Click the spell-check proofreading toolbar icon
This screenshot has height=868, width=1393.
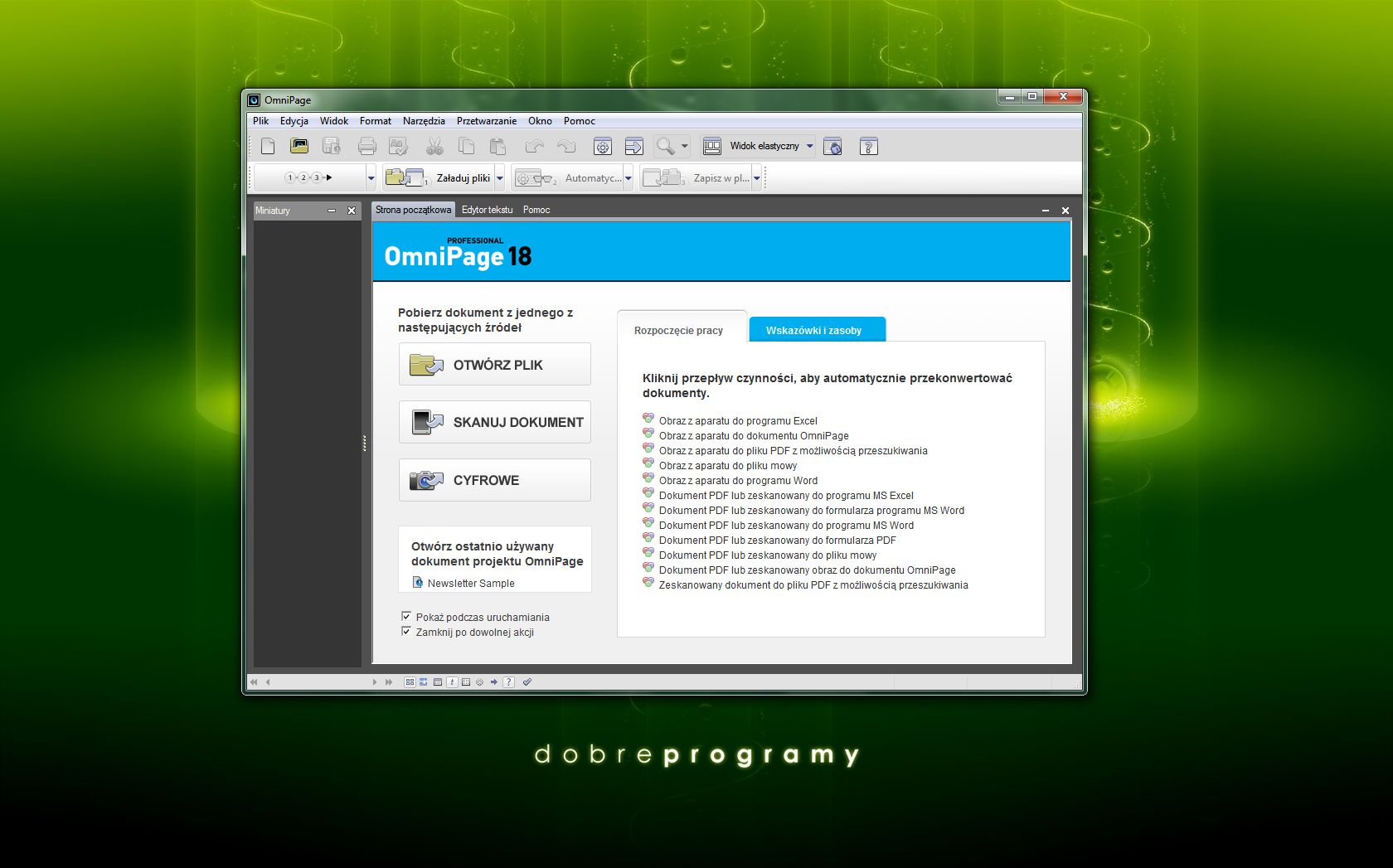point(399,147)
